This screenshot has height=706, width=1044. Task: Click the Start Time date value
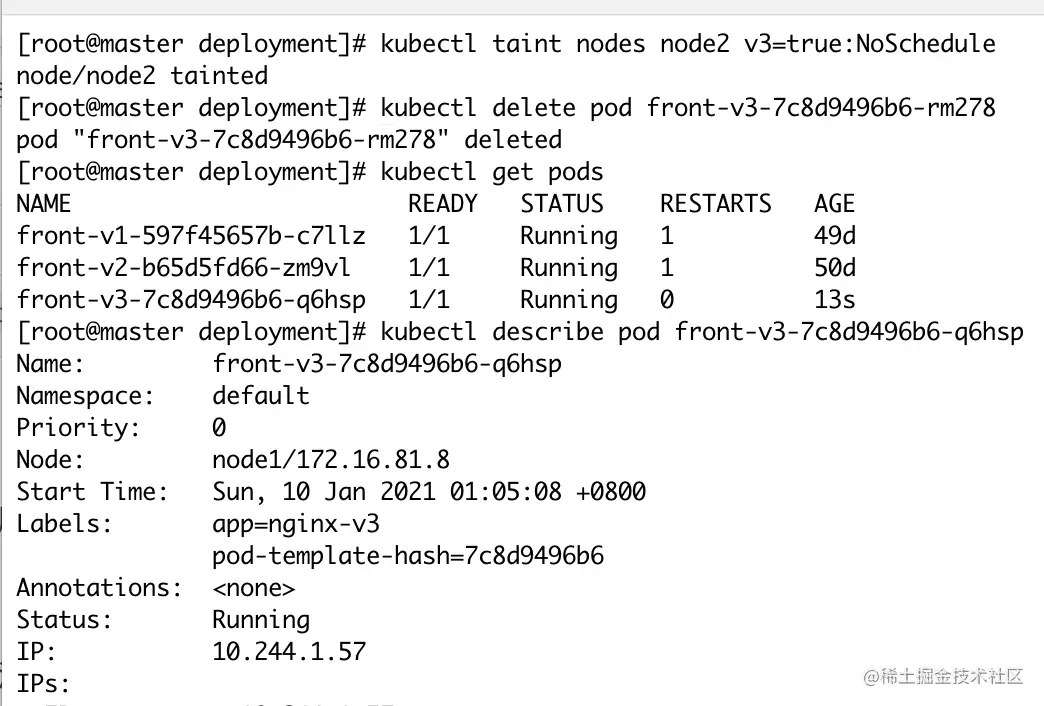[x=429, y=492]
